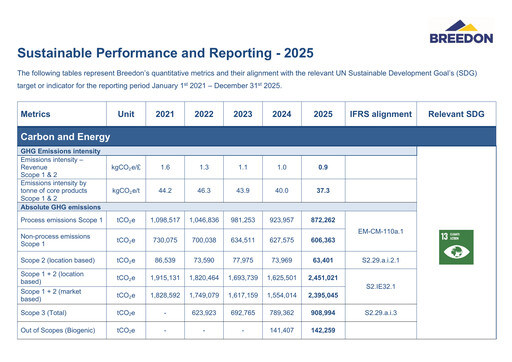This screenshot has width=512, height=362.
Task: Click the location-based value '1,820,464'
Action: coord(204,277)
